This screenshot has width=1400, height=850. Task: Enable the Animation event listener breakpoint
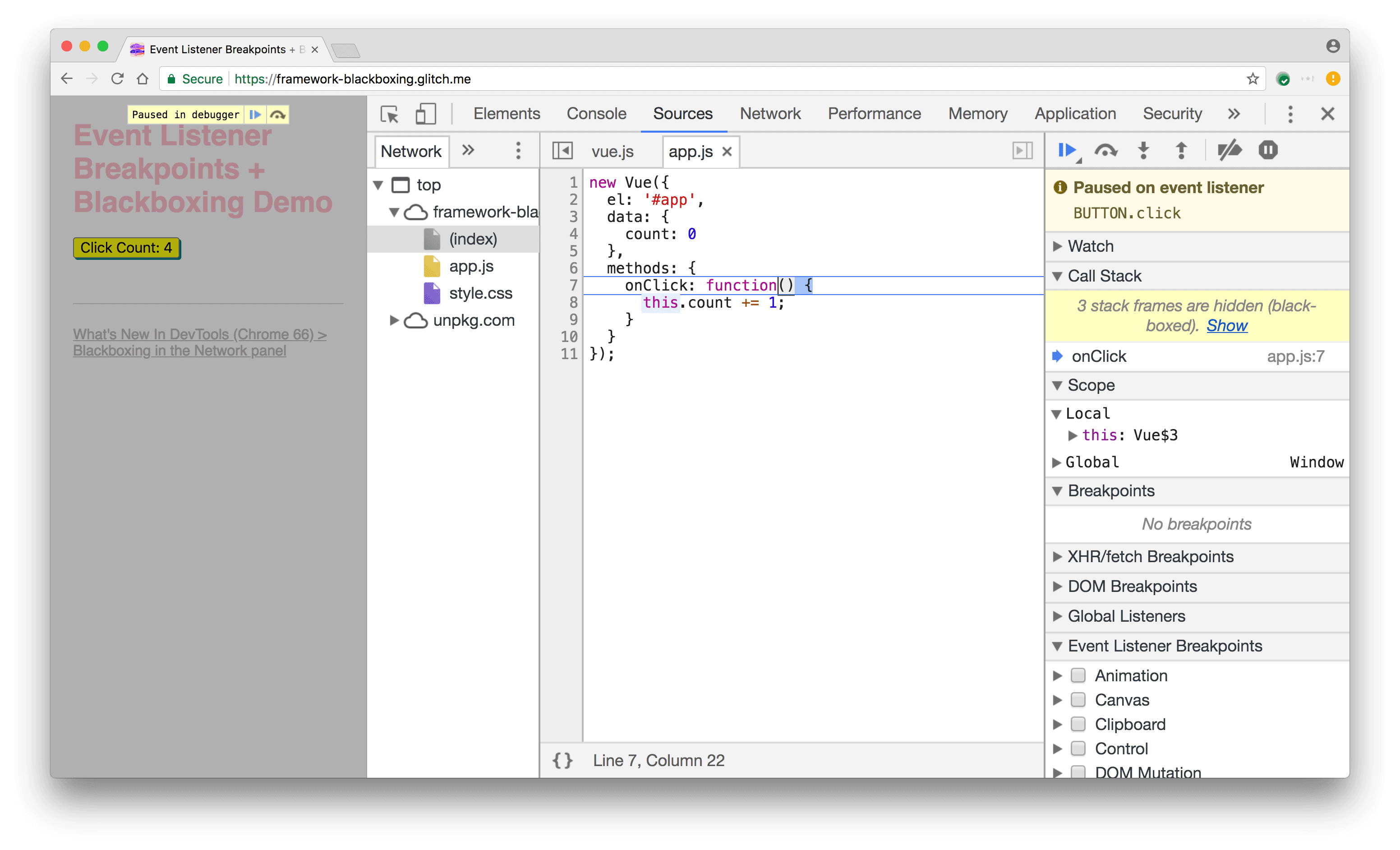1079,675
